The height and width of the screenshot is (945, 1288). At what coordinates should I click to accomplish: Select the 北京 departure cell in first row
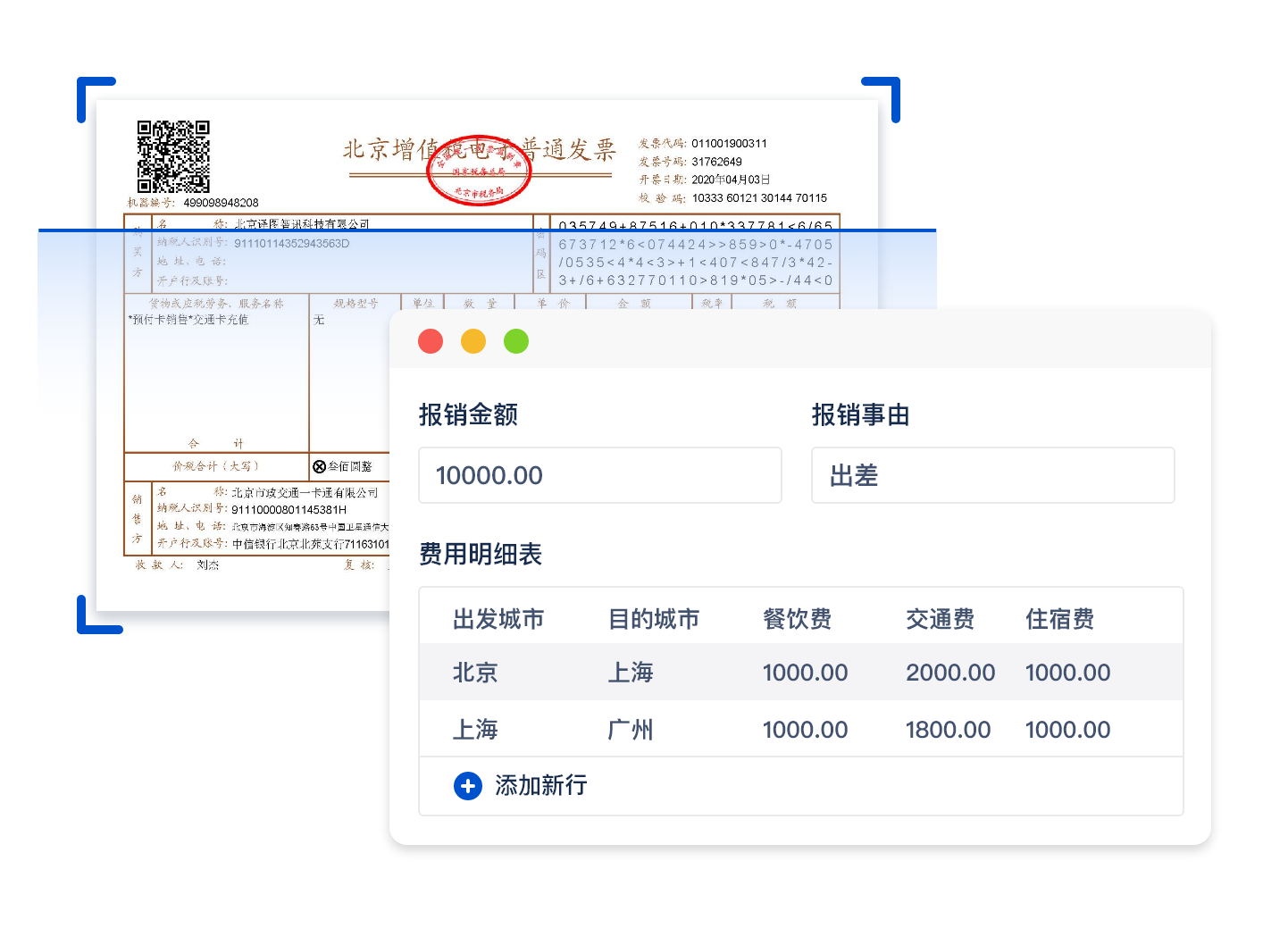coord(474,673)
